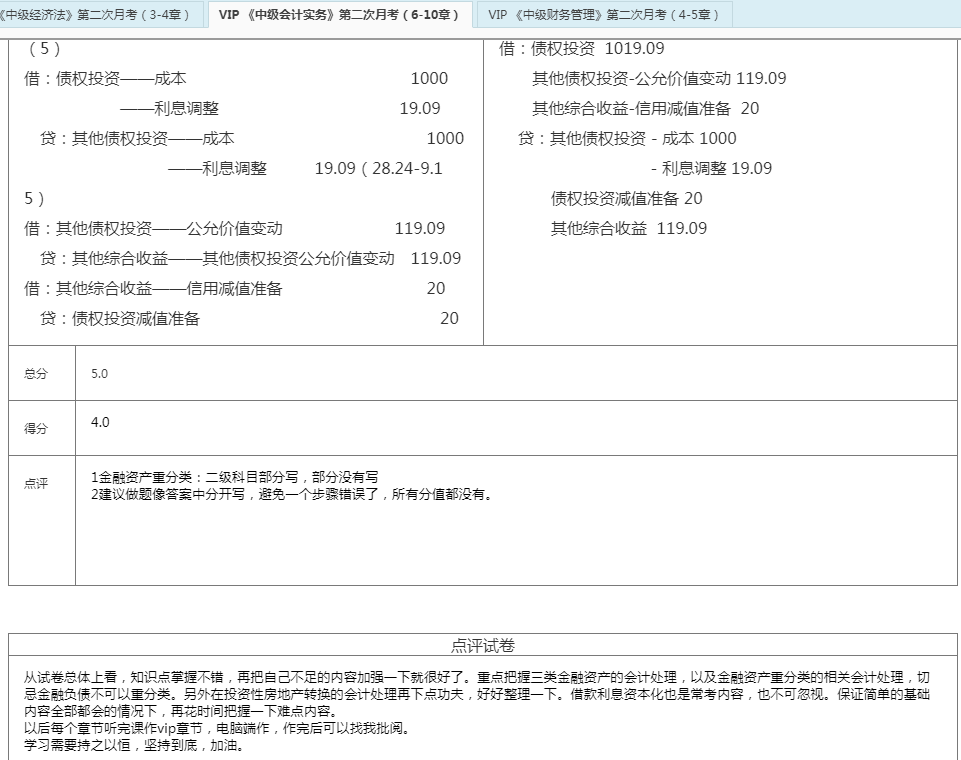This screenshot has width=961, height=760.
Task: Click the total score value 5.0
Action: click(x=99, y=373)
